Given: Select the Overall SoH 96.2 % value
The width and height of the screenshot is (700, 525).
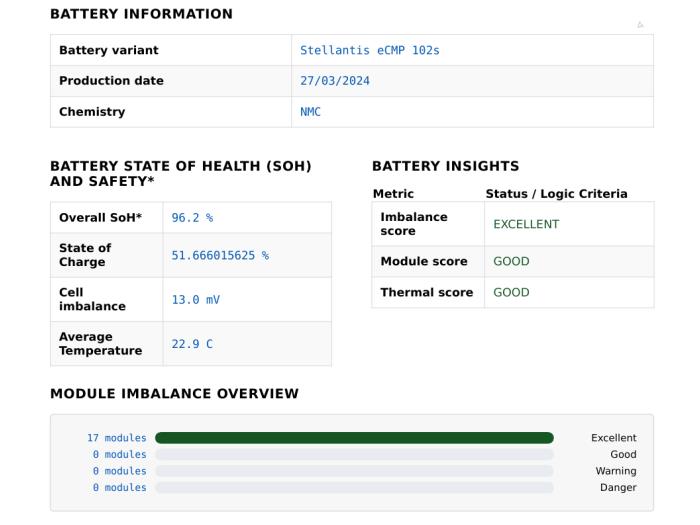Looking at the screenshot, I should (x=192, y=217).
